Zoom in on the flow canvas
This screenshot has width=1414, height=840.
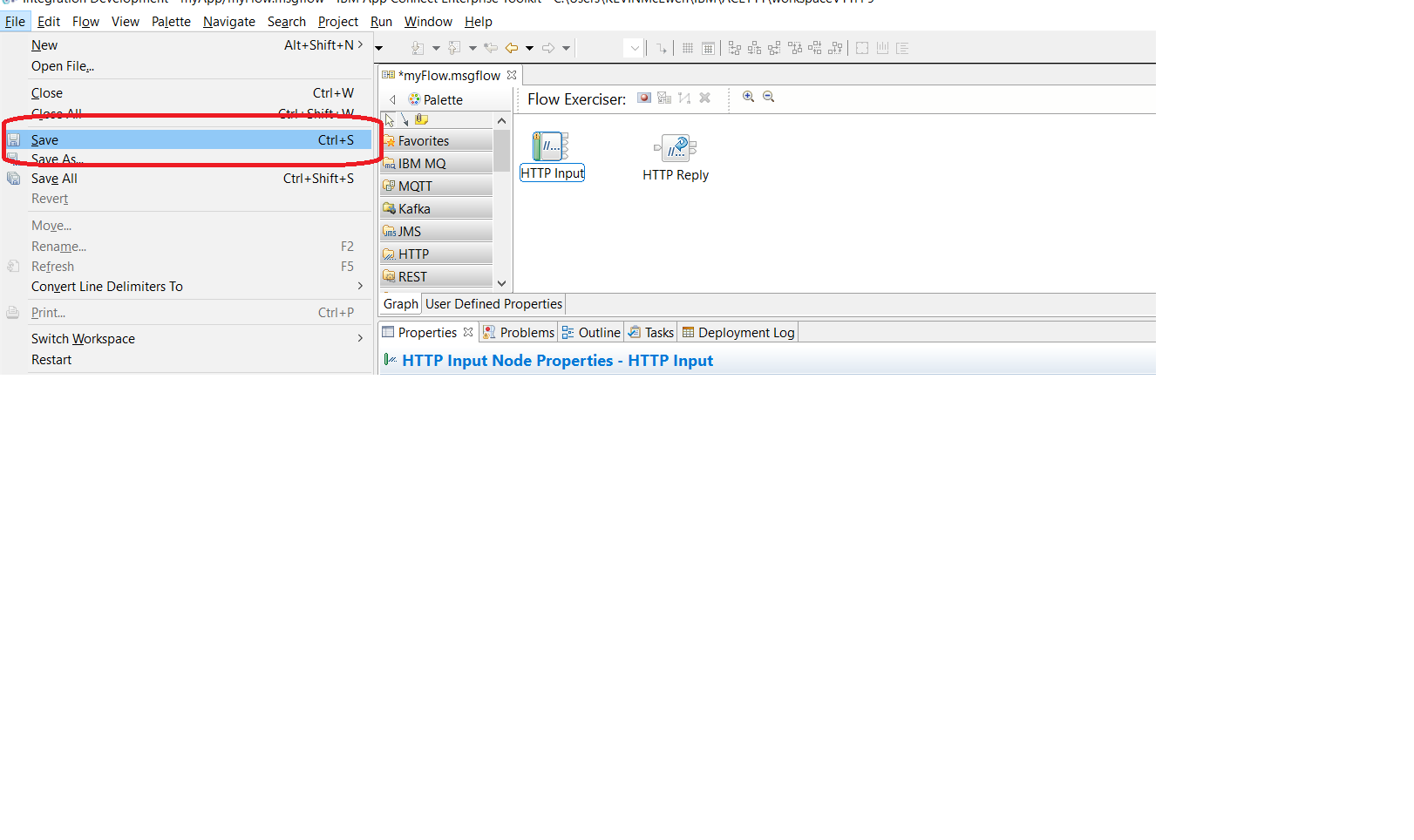point(748,97)
